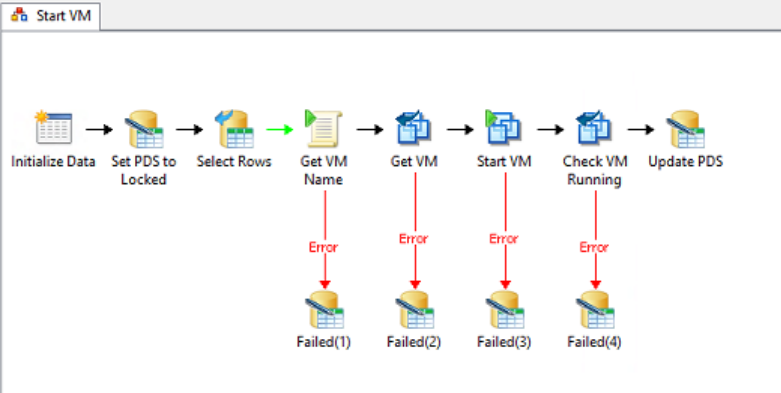The height and width of the screenshot is (393, 781).
Task: Switch to the Start VM runbook tab
Action: click(51, 16)
